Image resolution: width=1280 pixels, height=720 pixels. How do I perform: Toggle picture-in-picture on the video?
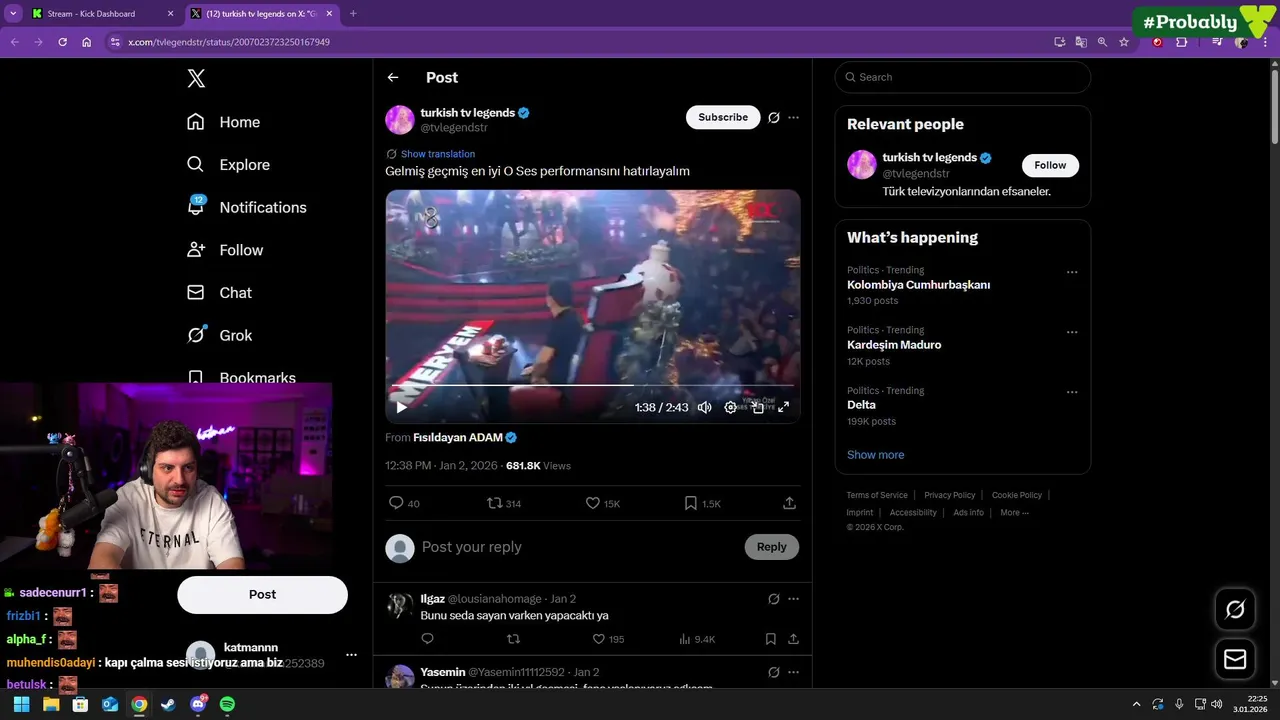758,407
